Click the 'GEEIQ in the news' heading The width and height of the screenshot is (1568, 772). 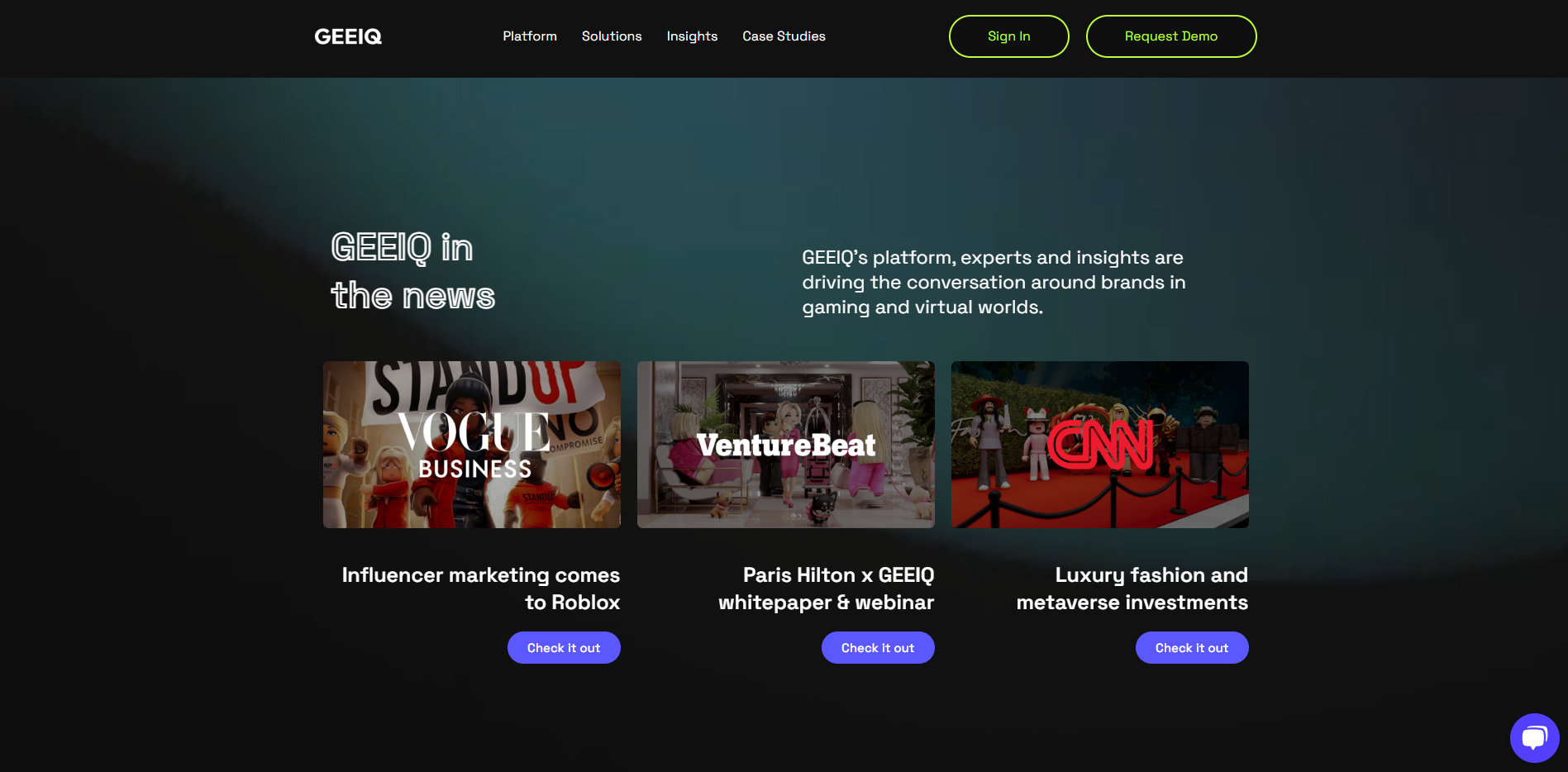(413, 271)
